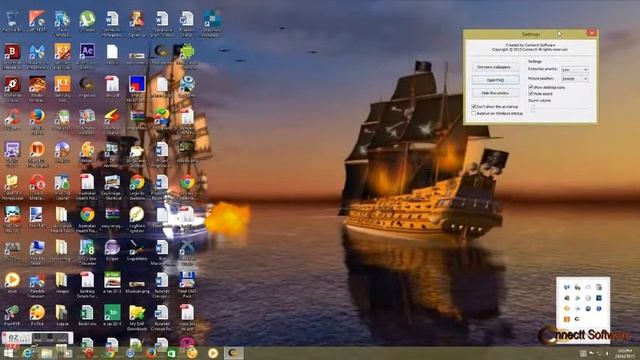Select the Total DVD Pack floppy icon
Screen dimensions: 640x360
(x=187, y=284)
